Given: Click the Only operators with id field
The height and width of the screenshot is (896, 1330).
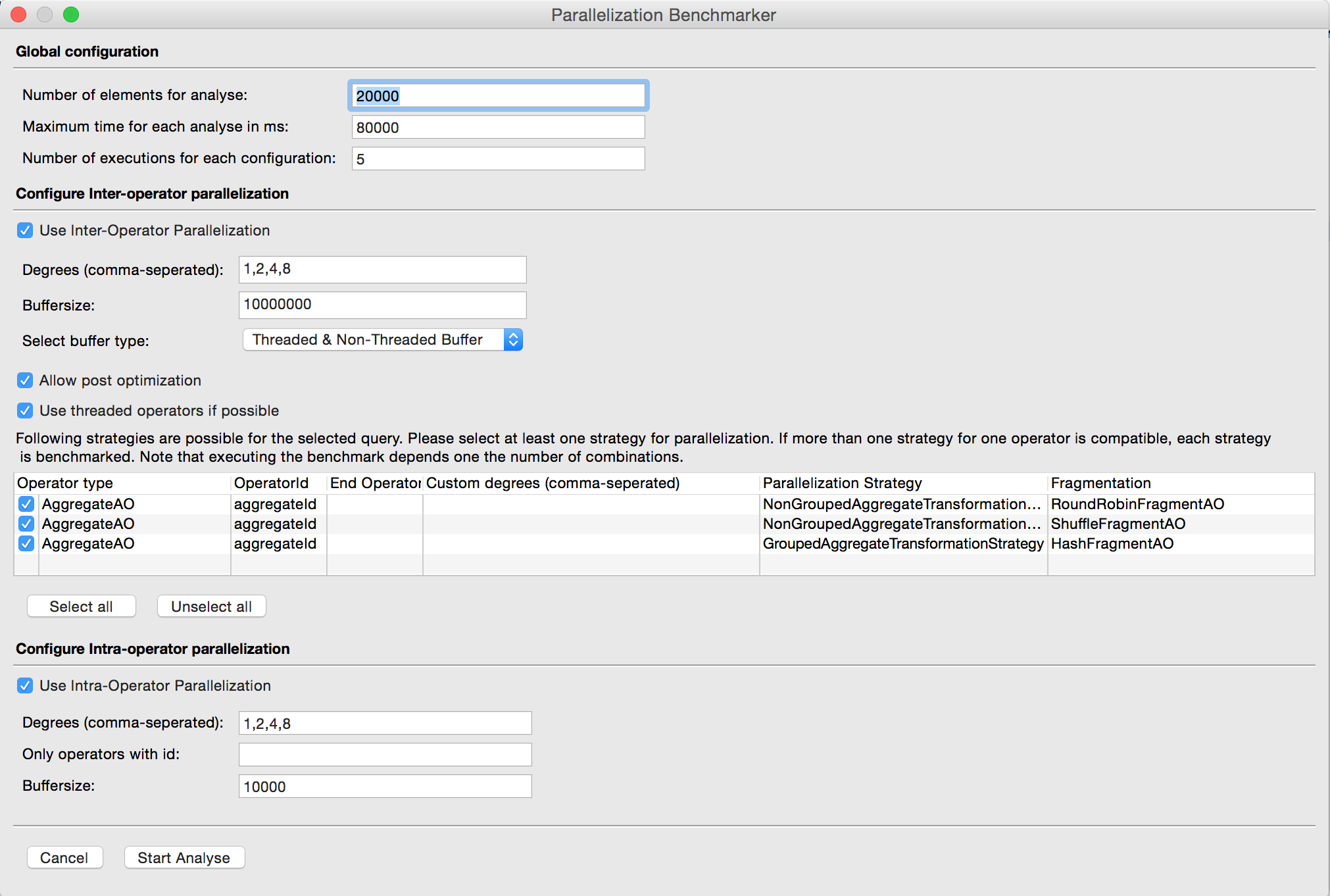Looking at the screenshot, I should point(385,755).
